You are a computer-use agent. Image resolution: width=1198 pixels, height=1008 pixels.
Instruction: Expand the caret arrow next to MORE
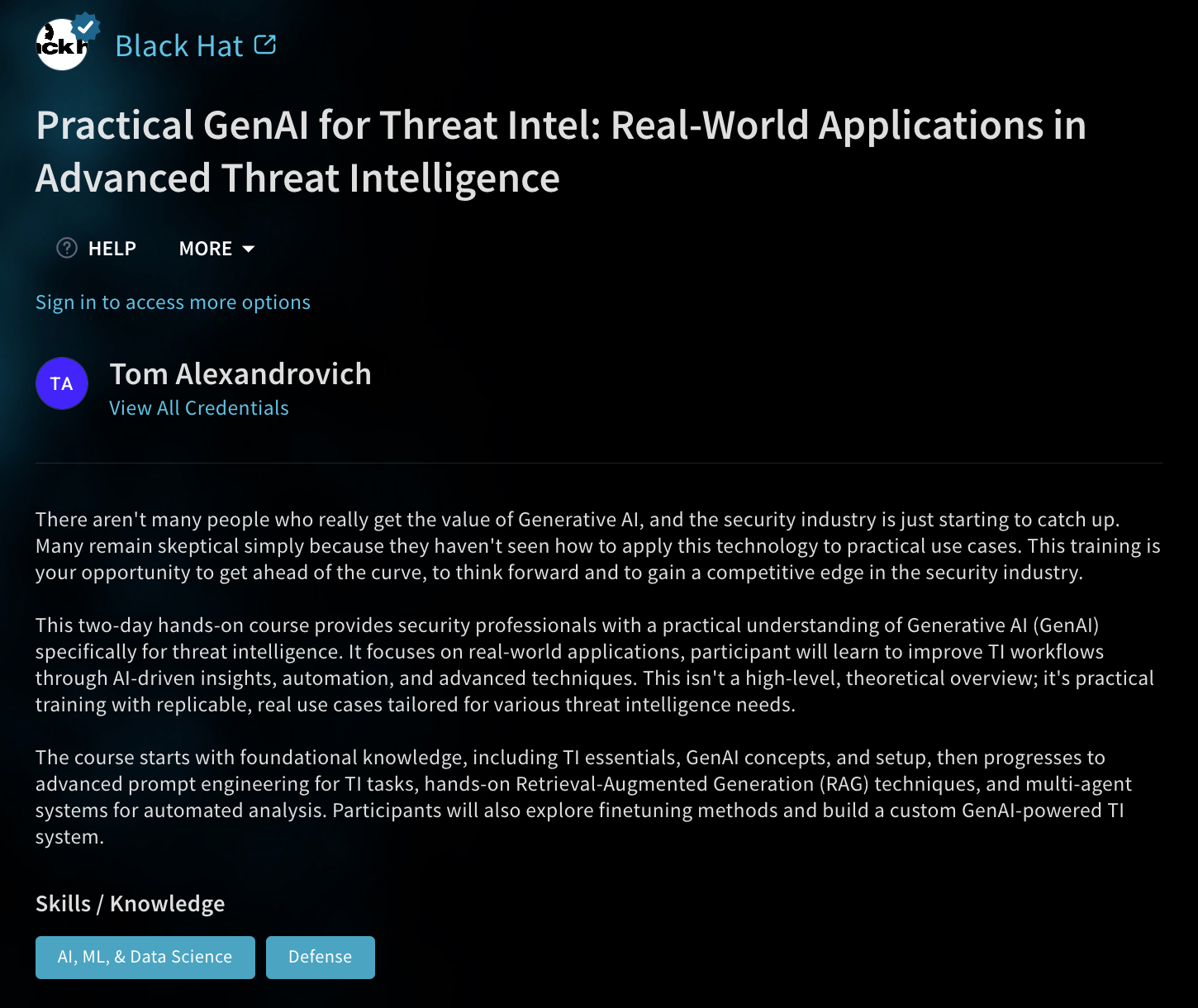coord(248,249)
